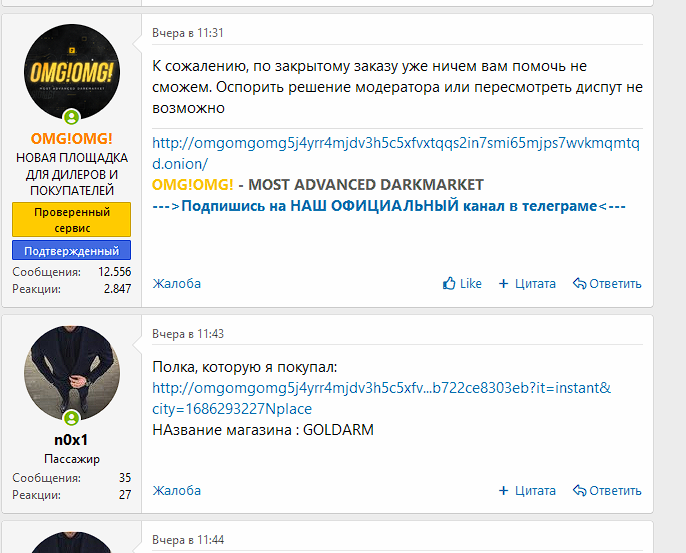Click the blue 'Подтвержденный' badge
The image size is (686, 553).
click(71, 251)
